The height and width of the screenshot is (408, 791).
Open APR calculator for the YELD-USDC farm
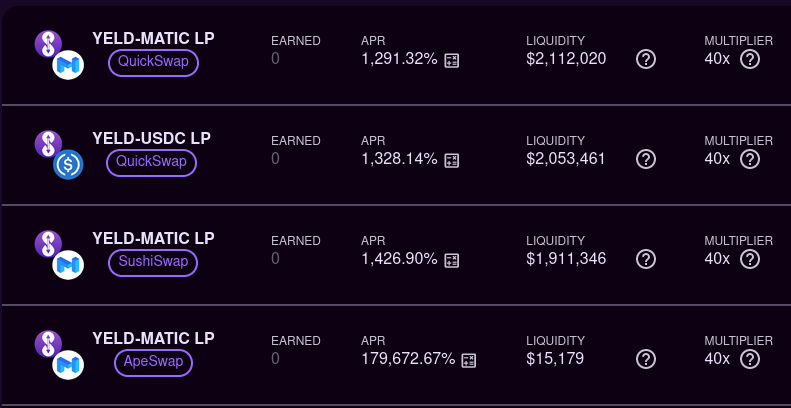[x=451, y=161]
